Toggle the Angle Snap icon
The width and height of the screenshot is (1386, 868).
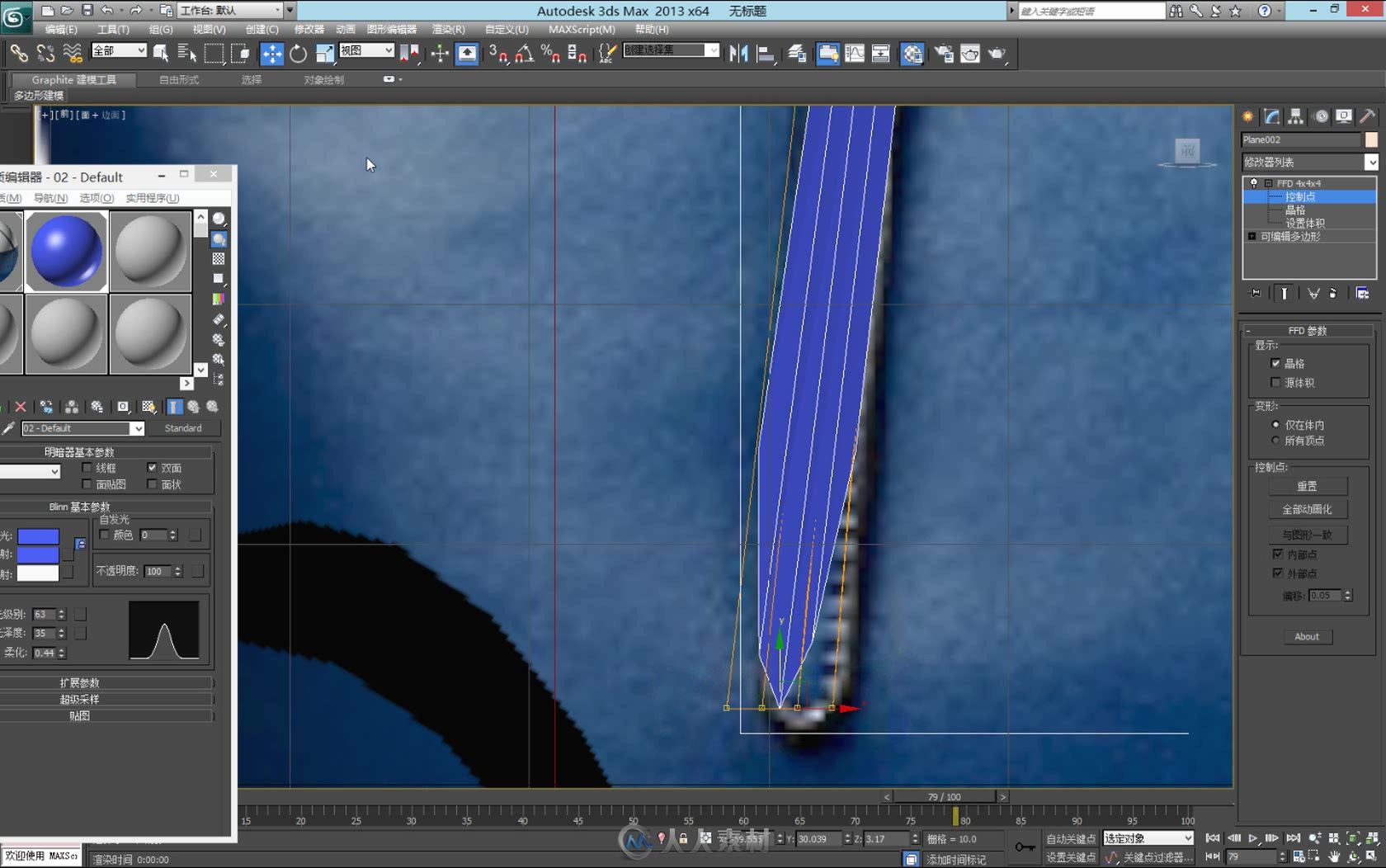click(524, 54)
